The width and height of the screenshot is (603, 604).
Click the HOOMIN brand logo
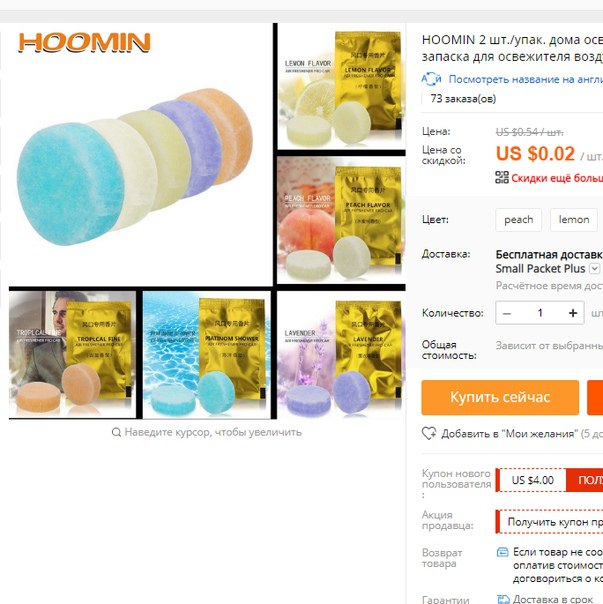84,42
